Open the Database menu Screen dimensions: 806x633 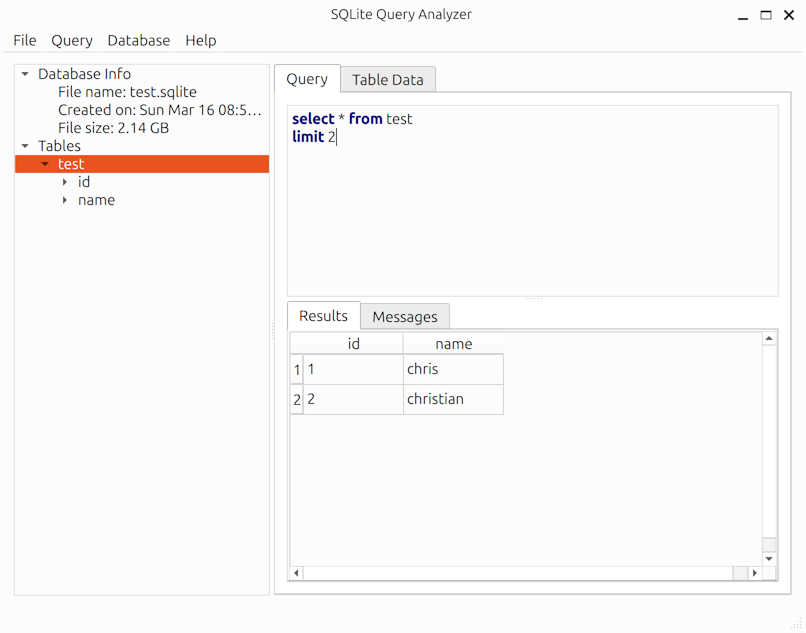(138, 40)
